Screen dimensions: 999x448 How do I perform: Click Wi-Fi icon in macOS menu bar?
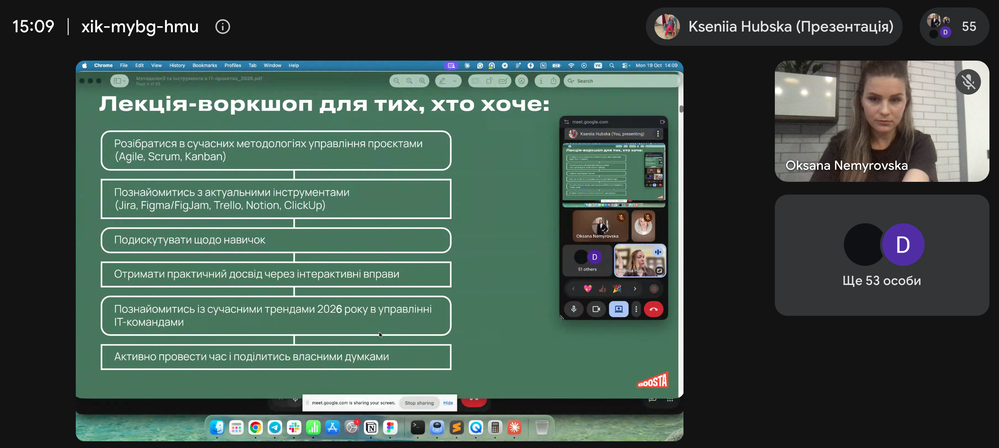(x=571, y=65)
